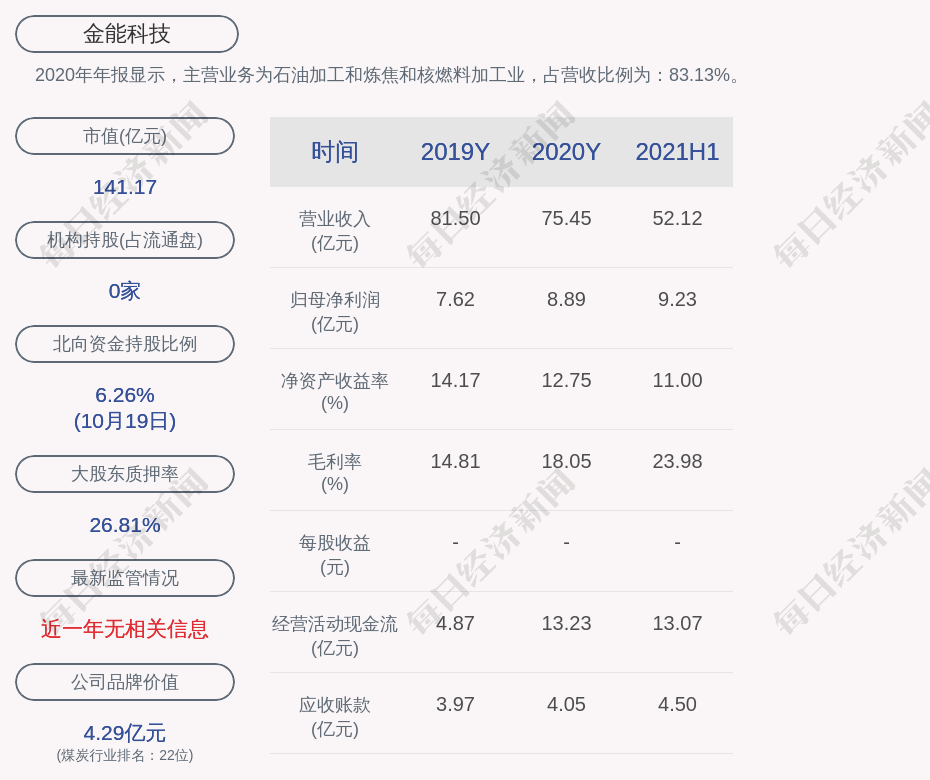
Task: Click the 23.98 gross margin cell
Action: 677,461
